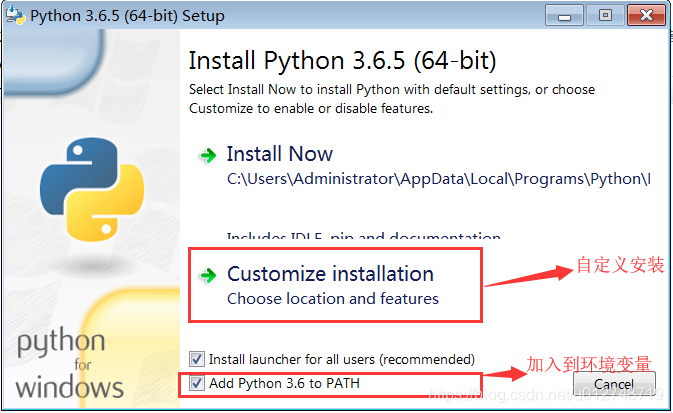Click the Install Now option
The width and height of the screenshot is (673, 413).
point(279,154)
